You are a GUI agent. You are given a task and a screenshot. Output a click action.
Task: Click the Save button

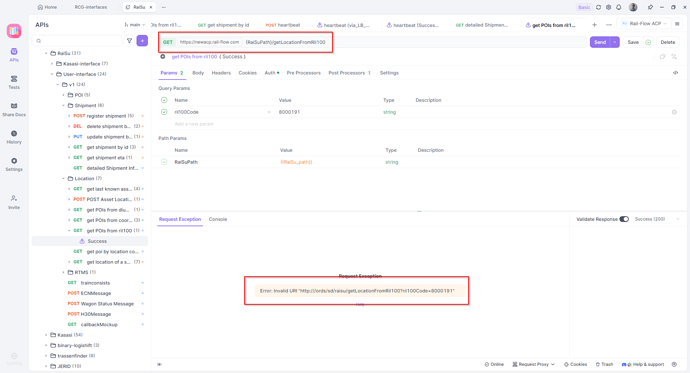(633, 42)
